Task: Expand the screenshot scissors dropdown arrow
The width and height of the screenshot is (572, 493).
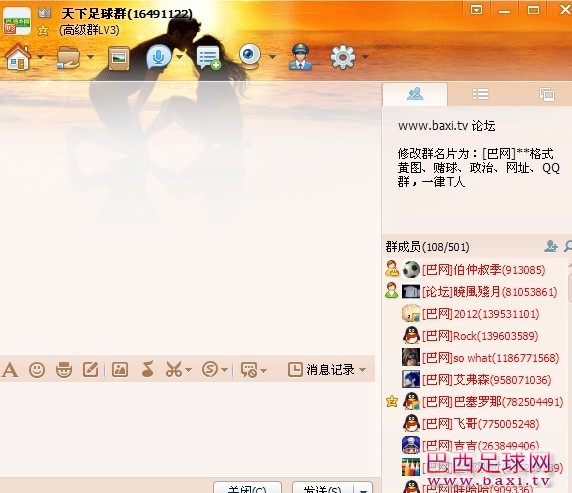Action: (188, 370)
